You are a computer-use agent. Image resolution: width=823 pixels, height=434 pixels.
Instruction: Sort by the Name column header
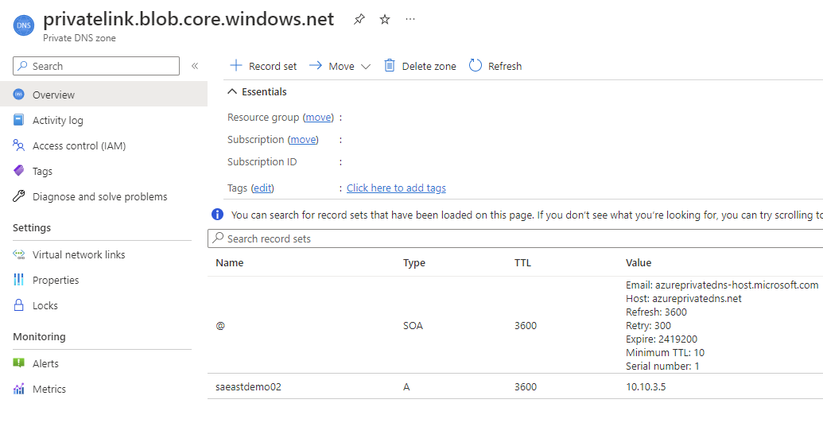click(x=229, y=262)
